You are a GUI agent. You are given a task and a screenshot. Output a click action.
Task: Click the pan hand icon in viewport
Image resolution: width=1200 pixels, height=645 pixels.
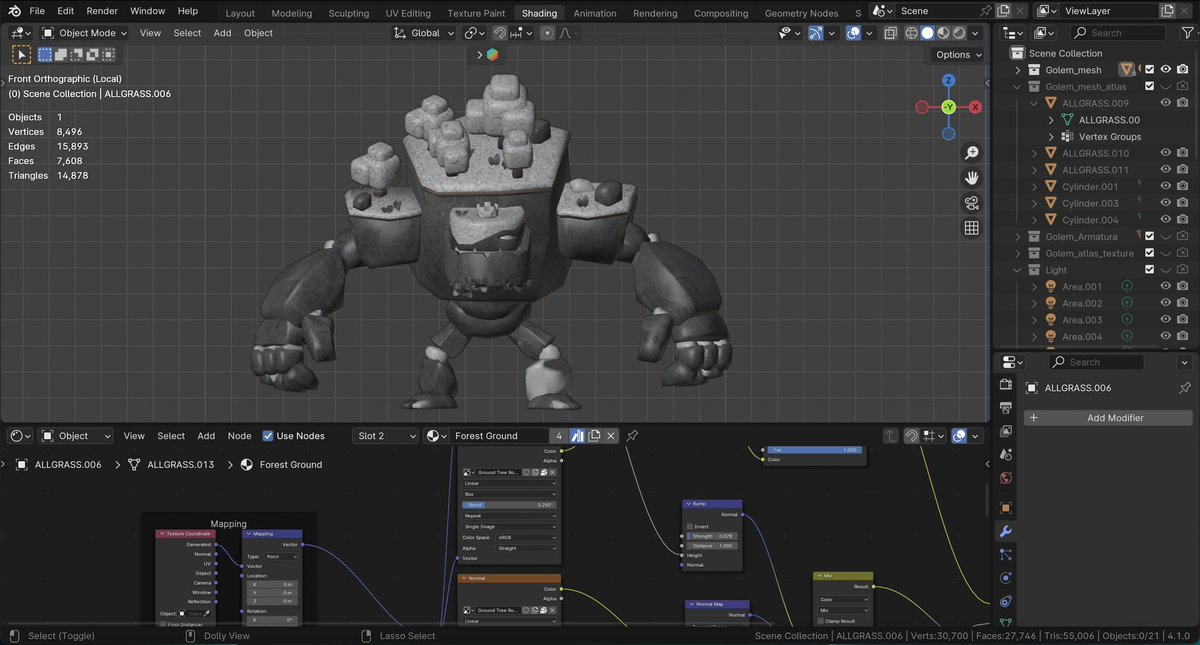tap(971, 178)
